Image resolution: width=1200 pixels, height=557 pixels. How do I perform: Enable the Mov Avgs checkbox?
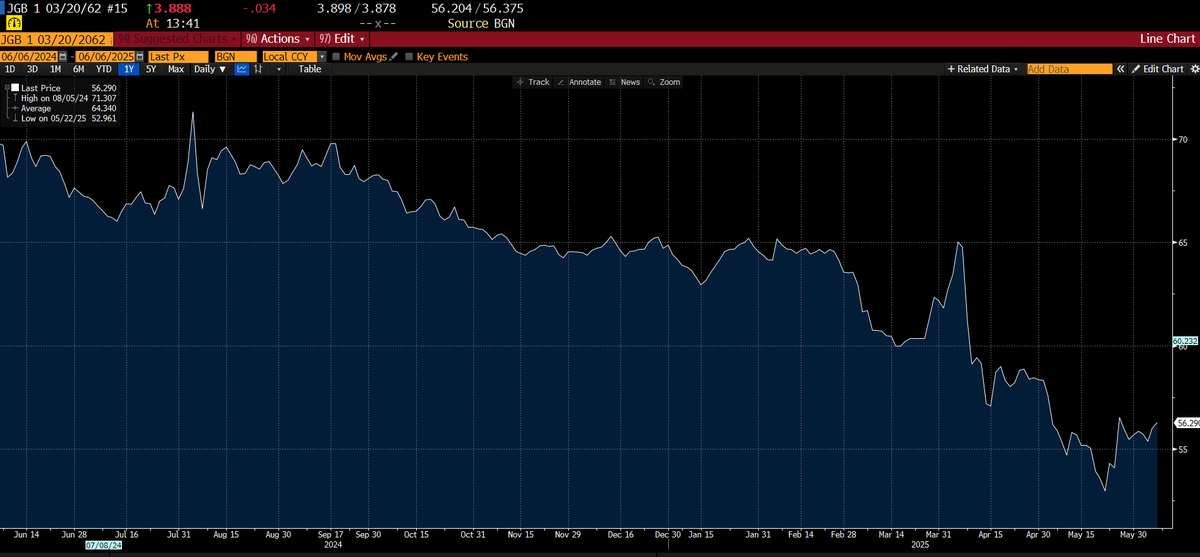coord(336,57)
